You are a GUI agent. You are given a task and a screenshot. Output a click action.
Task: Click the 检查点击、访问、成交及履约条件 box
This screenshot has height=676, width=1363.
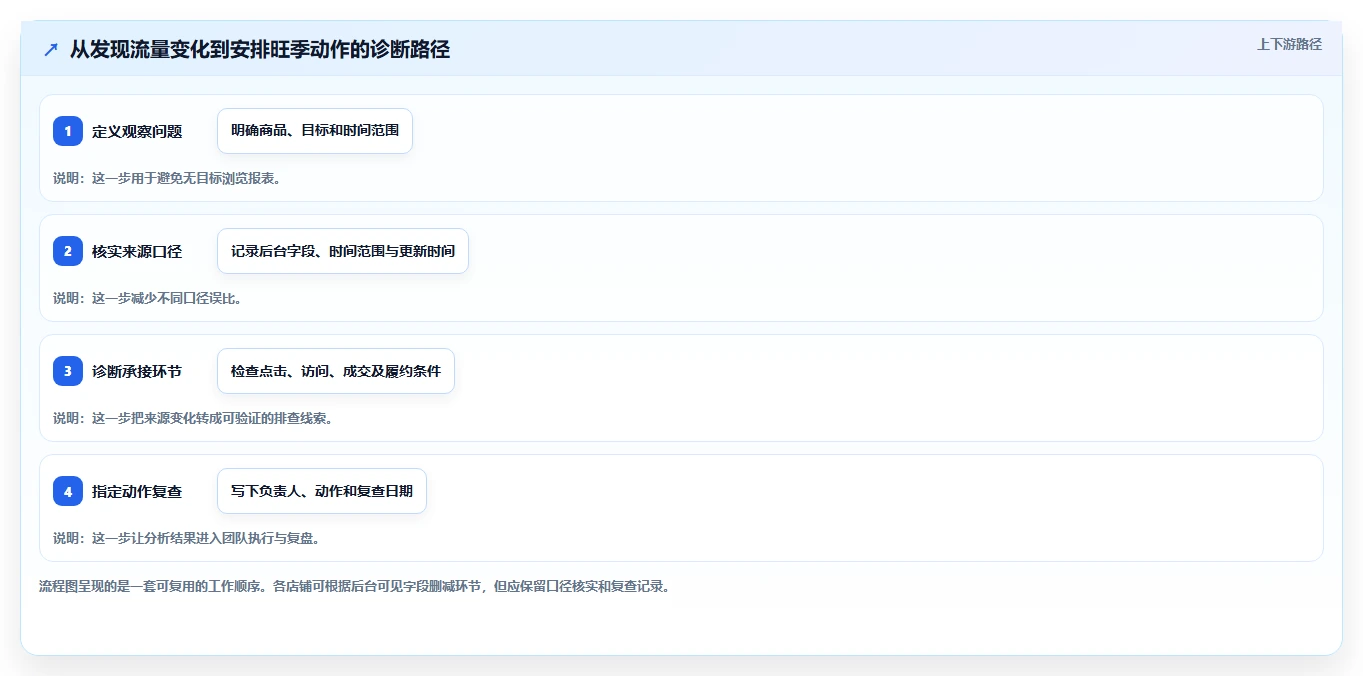point(336,371)
